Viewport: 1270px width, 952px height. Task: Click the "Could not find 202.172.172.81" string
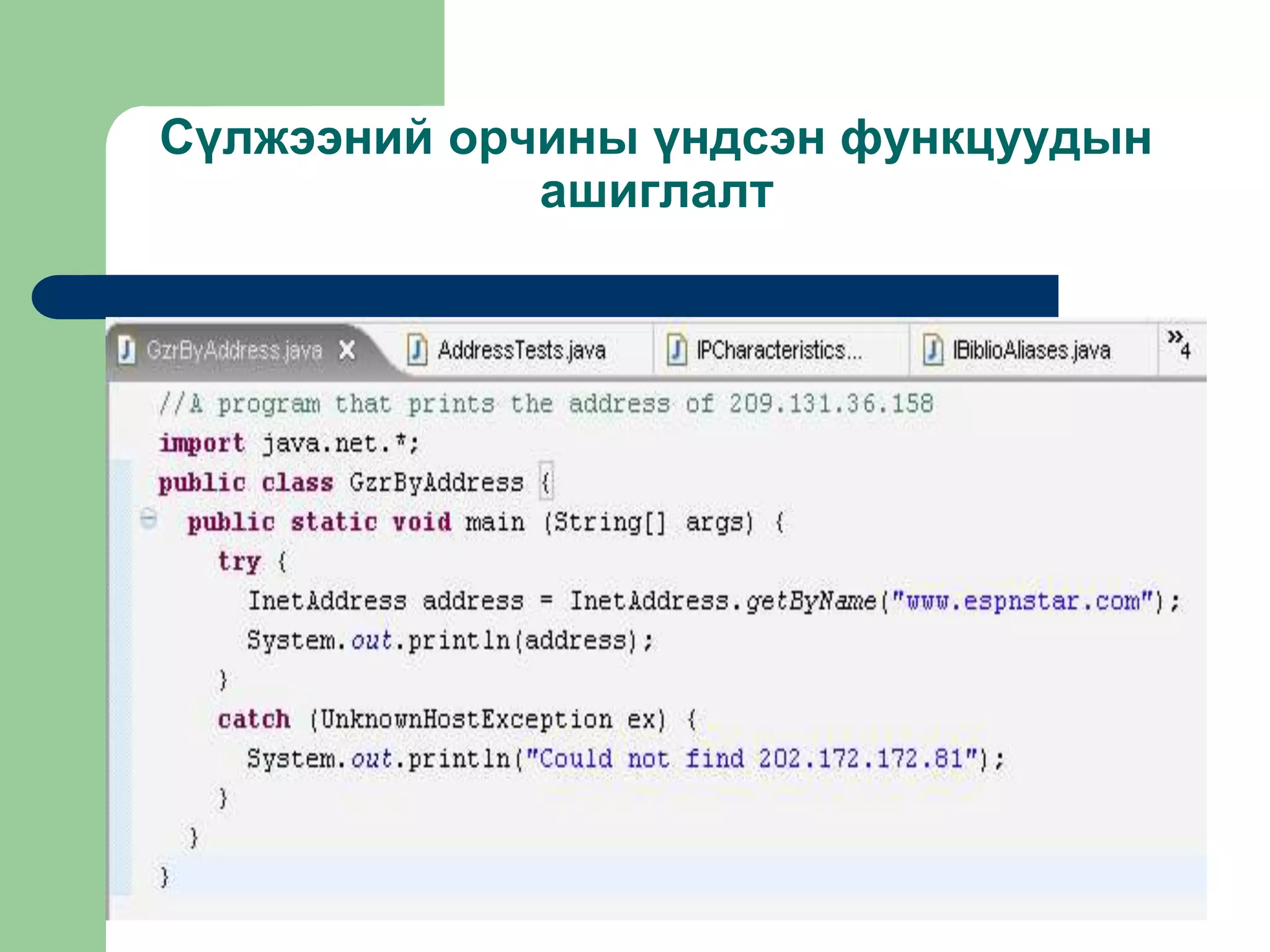pyautogui.click(x=752, y=759)
